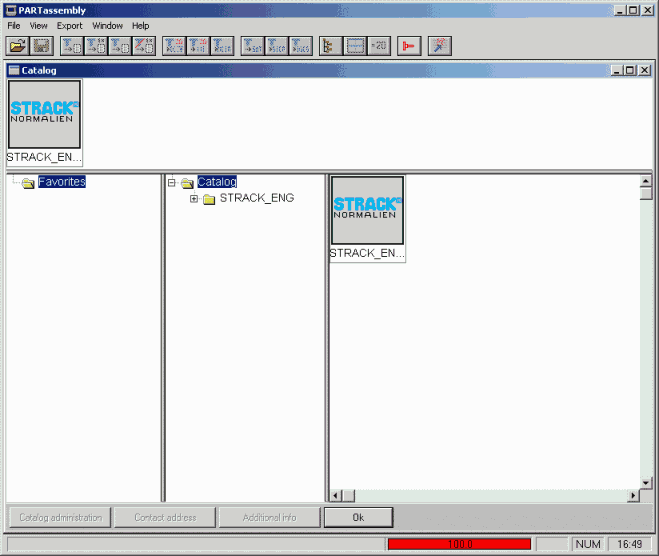The width and height of the screenshot is (659, 556).
Task: Minimize the Catalog child window
Action: pyautogui.click(x=617, y=70)
